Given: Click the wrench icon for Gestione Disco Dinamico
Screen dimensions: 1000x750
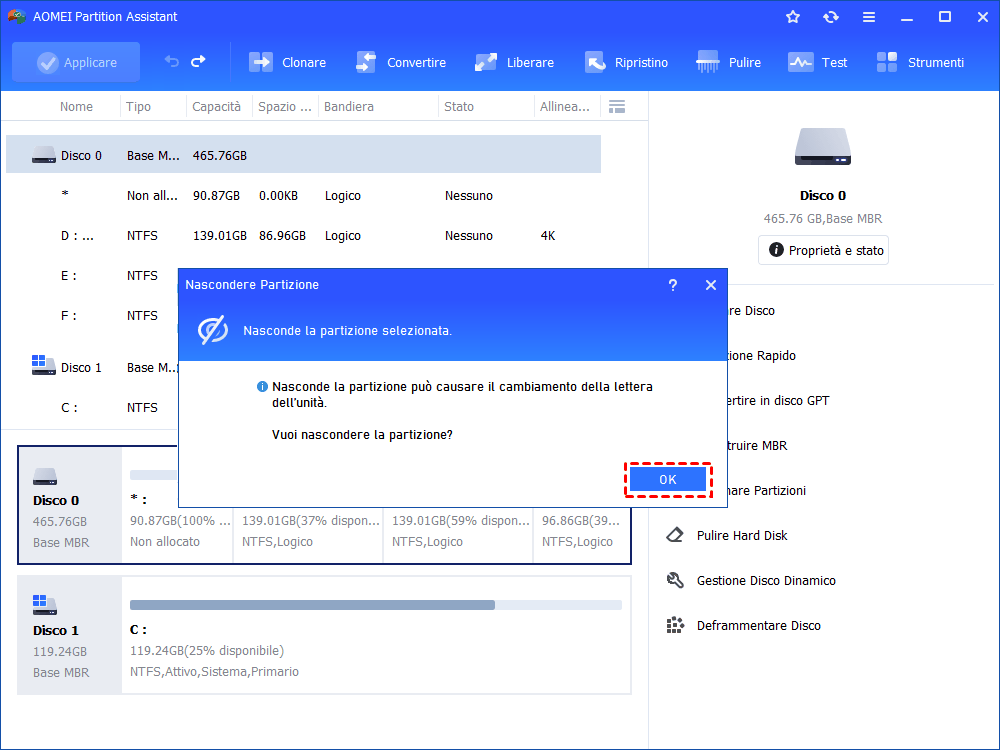Looking at the screenshot, I should [675, 580].
